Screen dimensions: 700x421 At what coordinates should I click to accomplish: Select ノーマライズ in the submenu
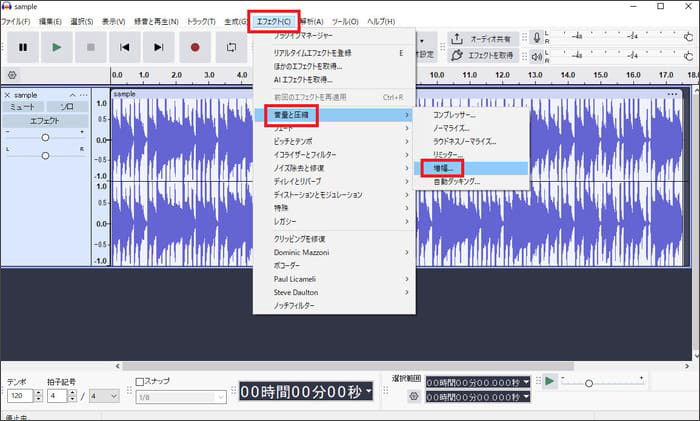tap(471, 129)
